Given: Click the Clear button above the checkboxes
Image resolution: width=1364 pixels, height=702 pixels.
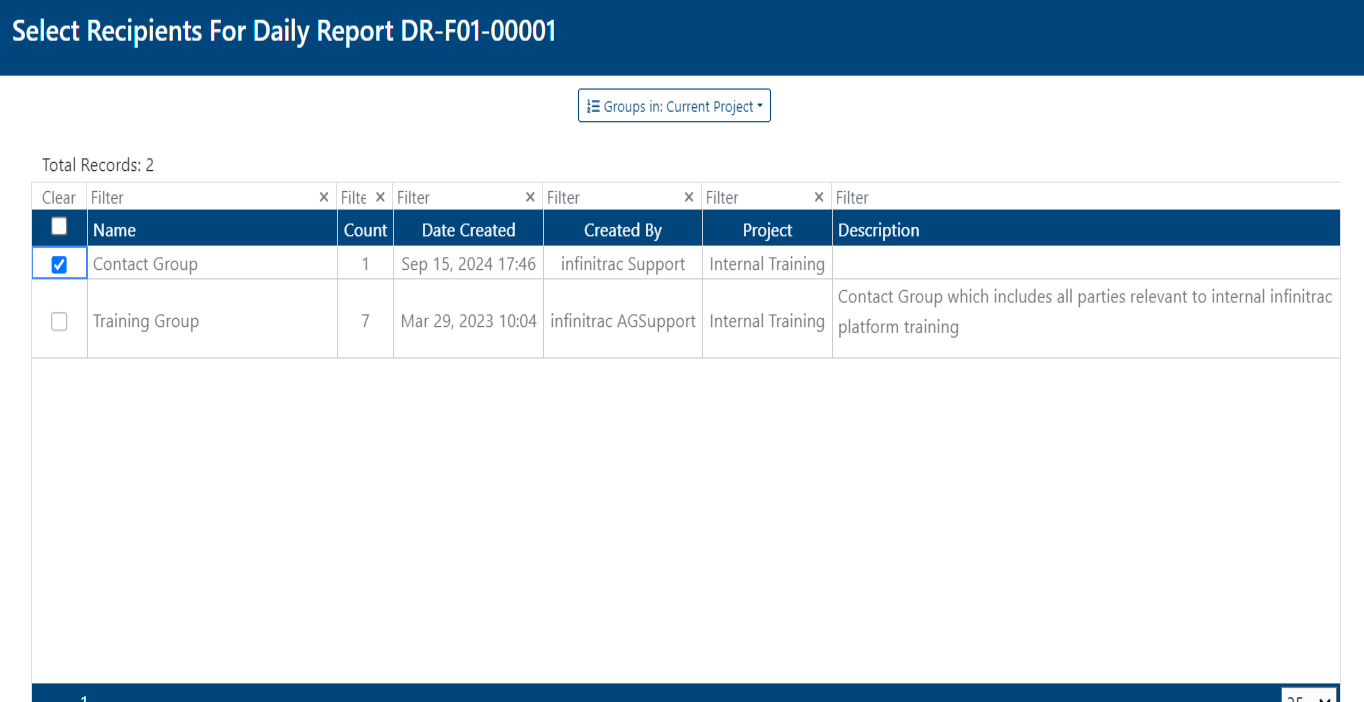Looking at the screenshot, I should pyautogui.click(x=59, y=198).
